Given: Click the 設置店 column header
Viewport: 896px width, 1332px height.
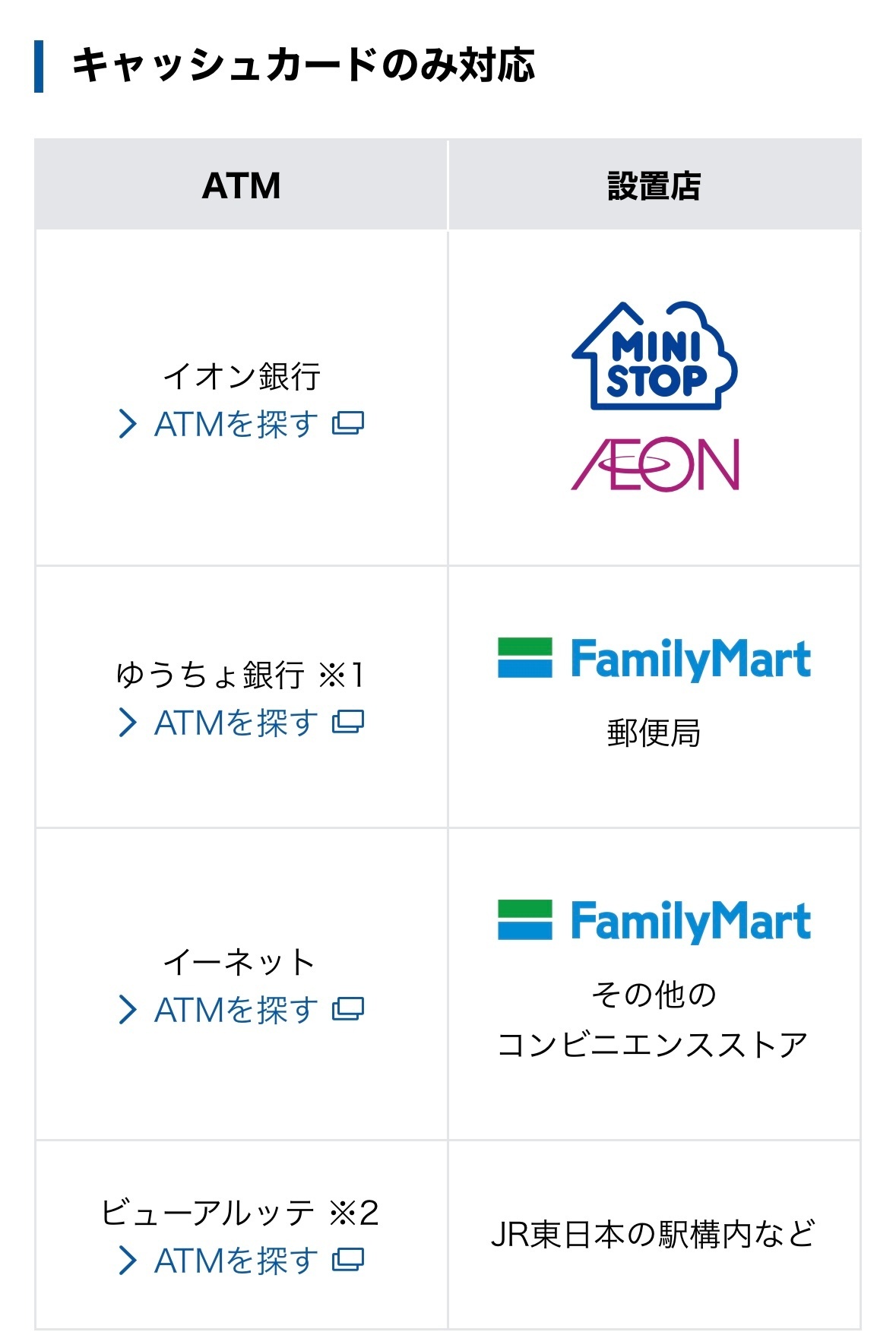Looking at the screenshot, I should (x=654, y=185).
